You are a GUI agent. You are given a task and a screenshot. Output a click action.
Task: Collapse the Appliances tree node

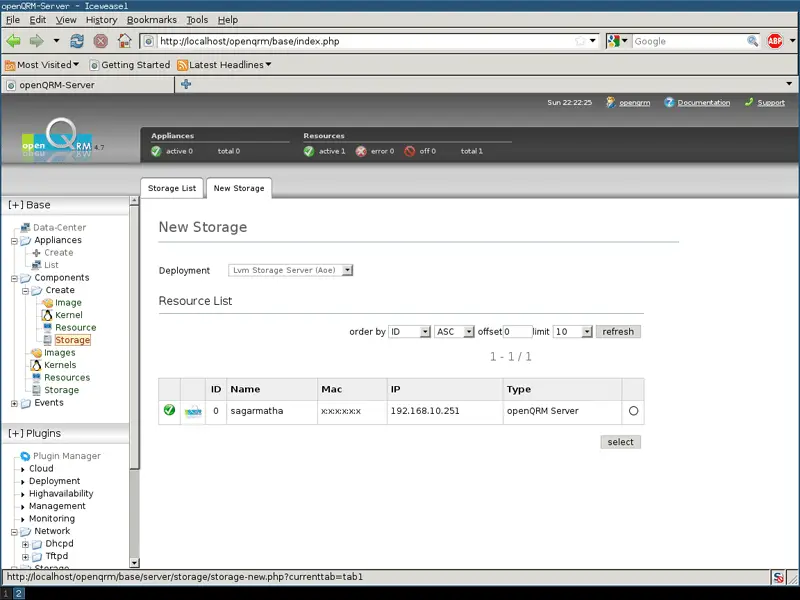tap(14, 241)
